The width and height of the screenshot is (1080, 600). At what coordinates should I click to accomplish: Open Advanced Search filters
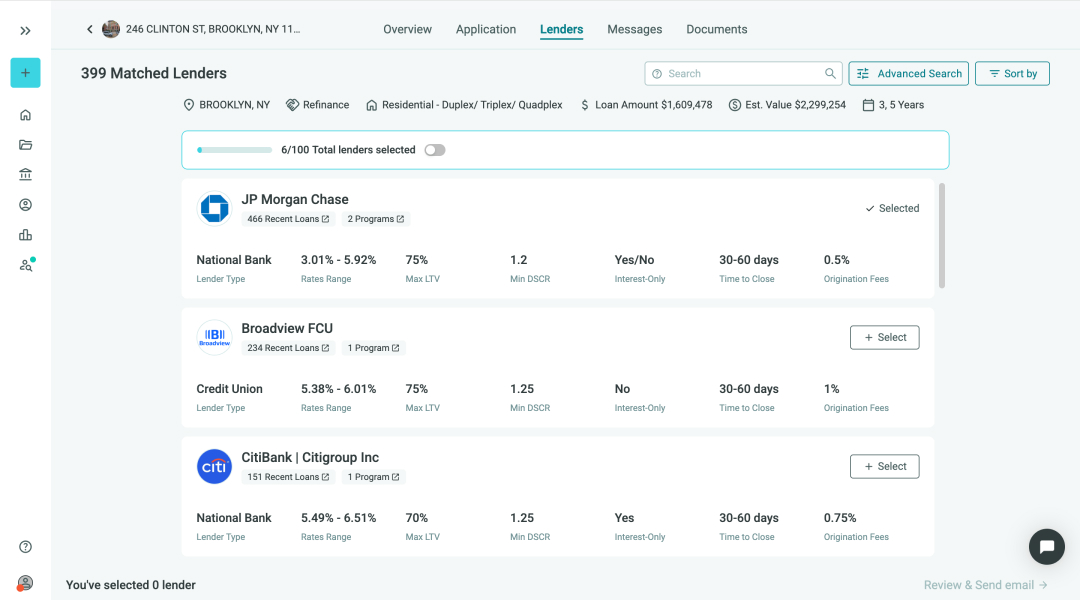click(909, 74)
